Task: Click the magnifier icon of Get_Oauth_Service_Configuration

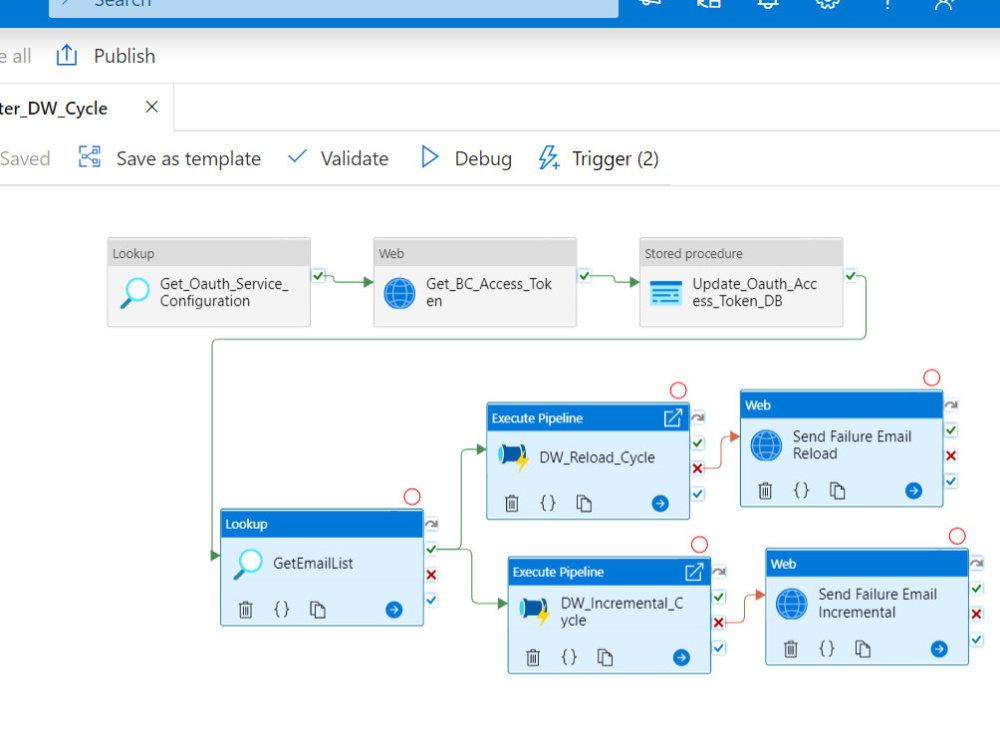Action: (135, 293)
